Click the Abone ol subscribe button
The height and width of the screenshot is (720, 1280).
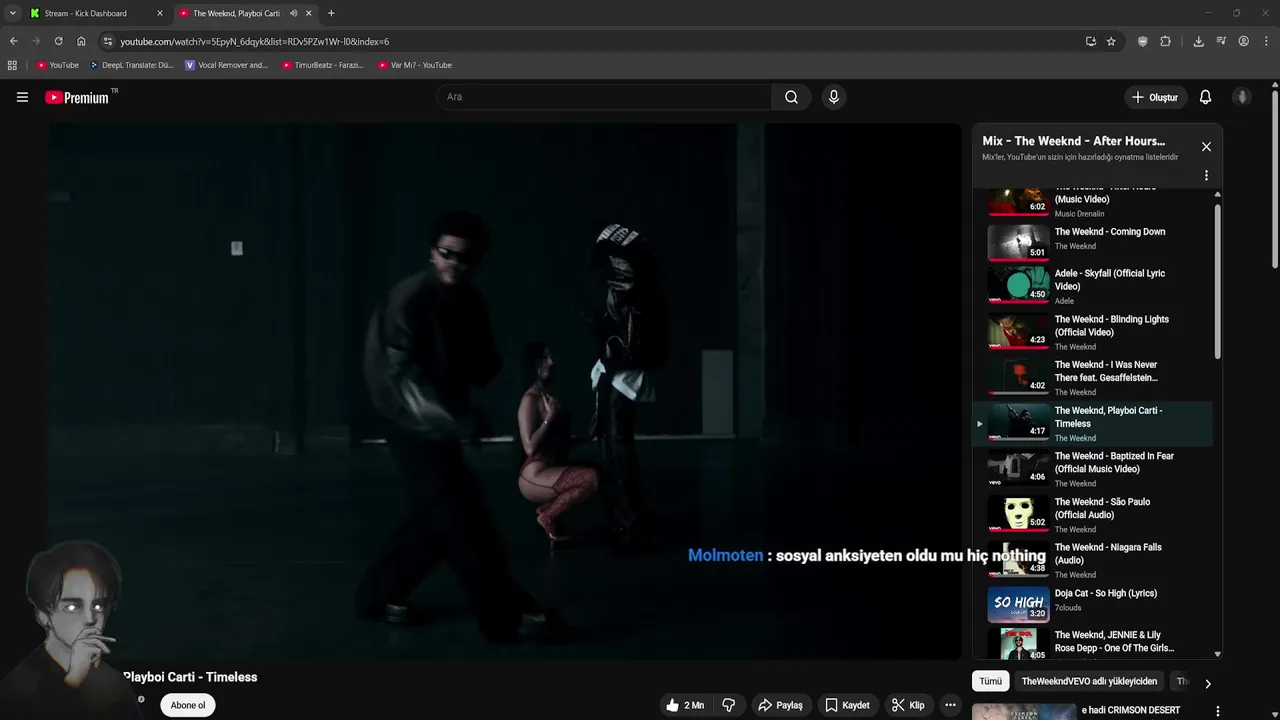187,705
